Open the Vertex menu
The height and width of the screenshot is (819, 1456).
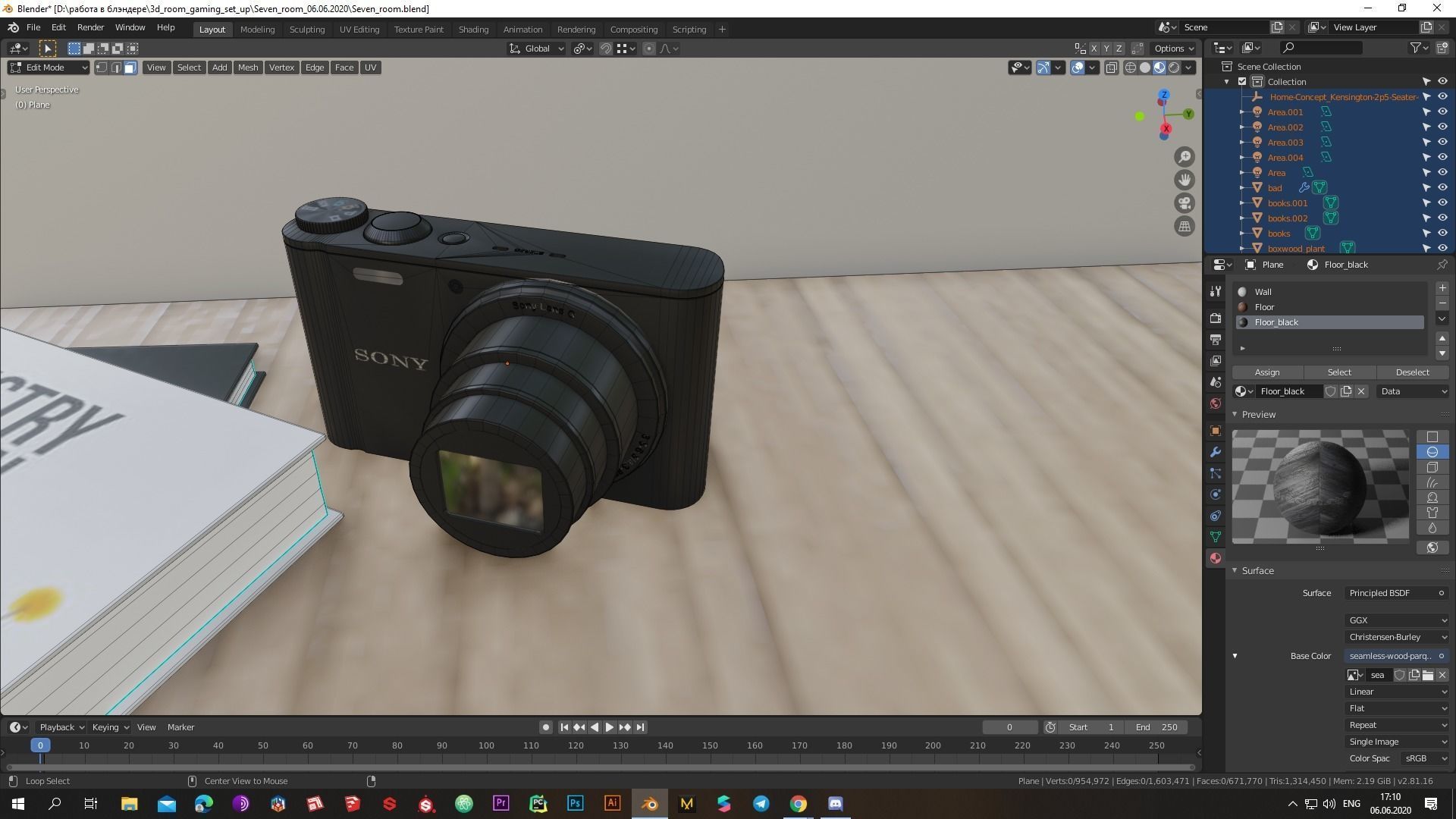pos(281,67)
